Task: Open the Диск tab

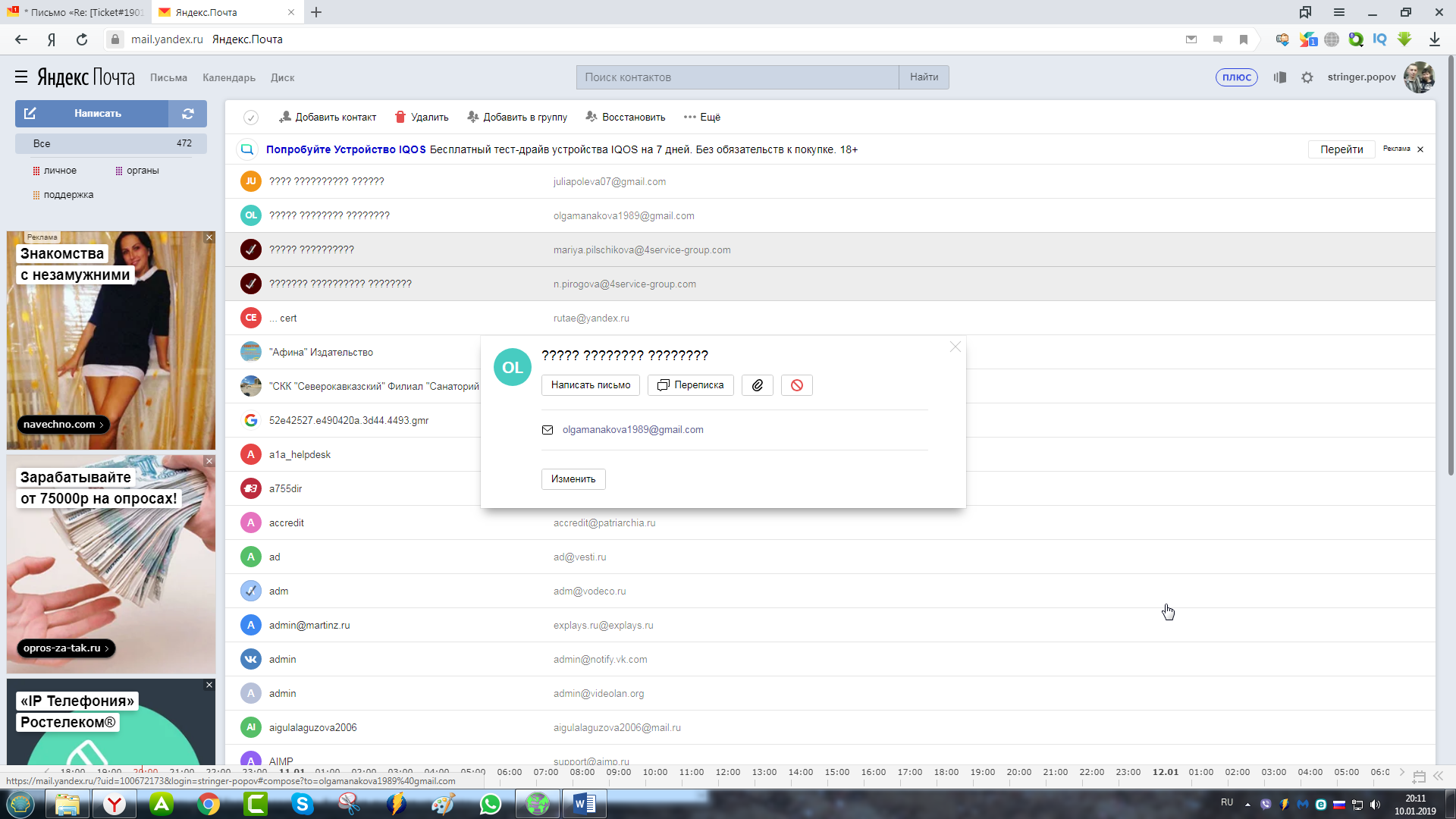Action: [x=282, y=77]
